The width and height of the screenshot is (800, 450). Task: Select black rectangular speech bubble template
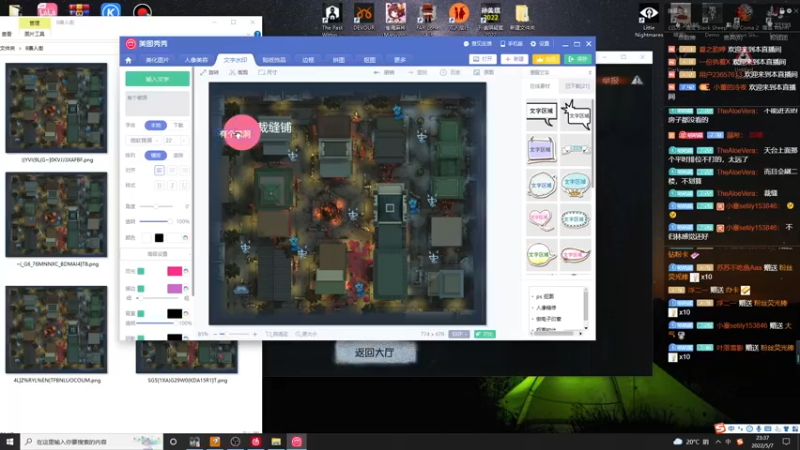pos(541,113)
